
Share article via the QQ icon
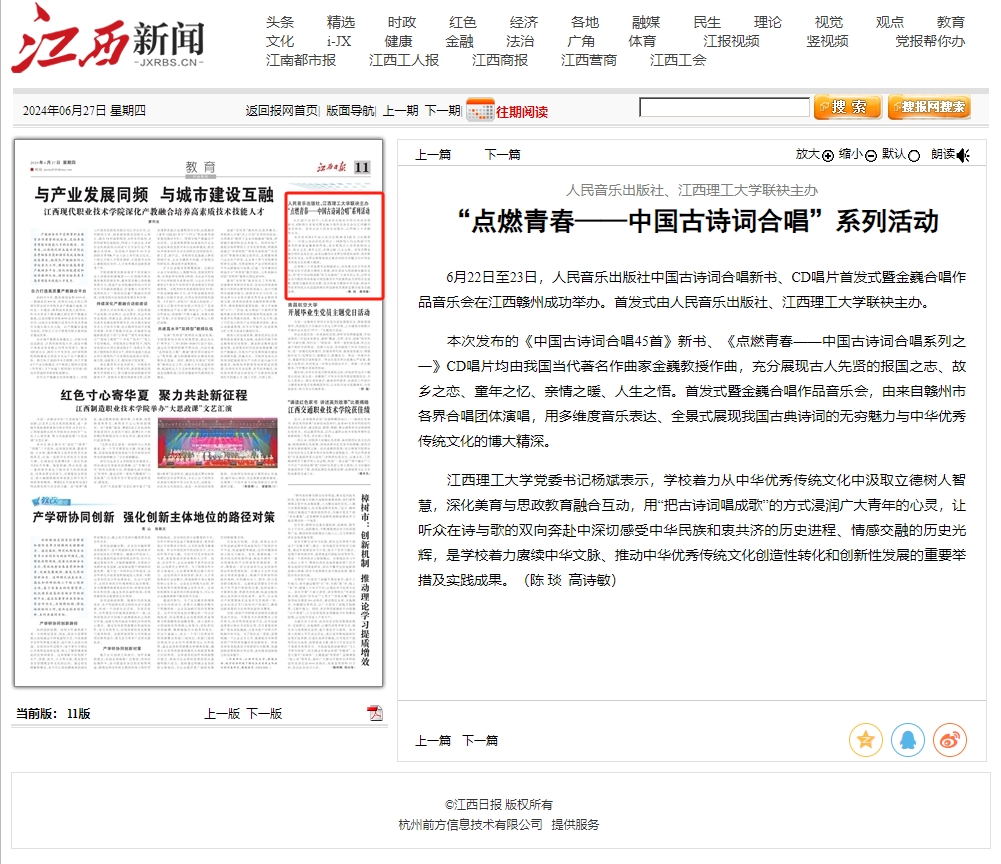coord(907,740)
